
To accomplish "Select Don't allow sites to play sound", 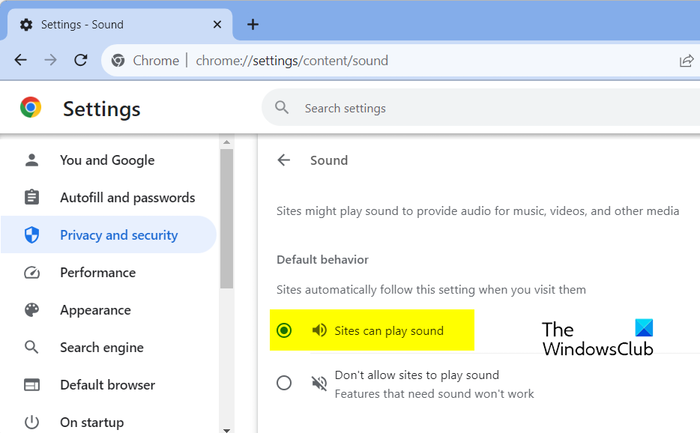I will pos(284,383).
